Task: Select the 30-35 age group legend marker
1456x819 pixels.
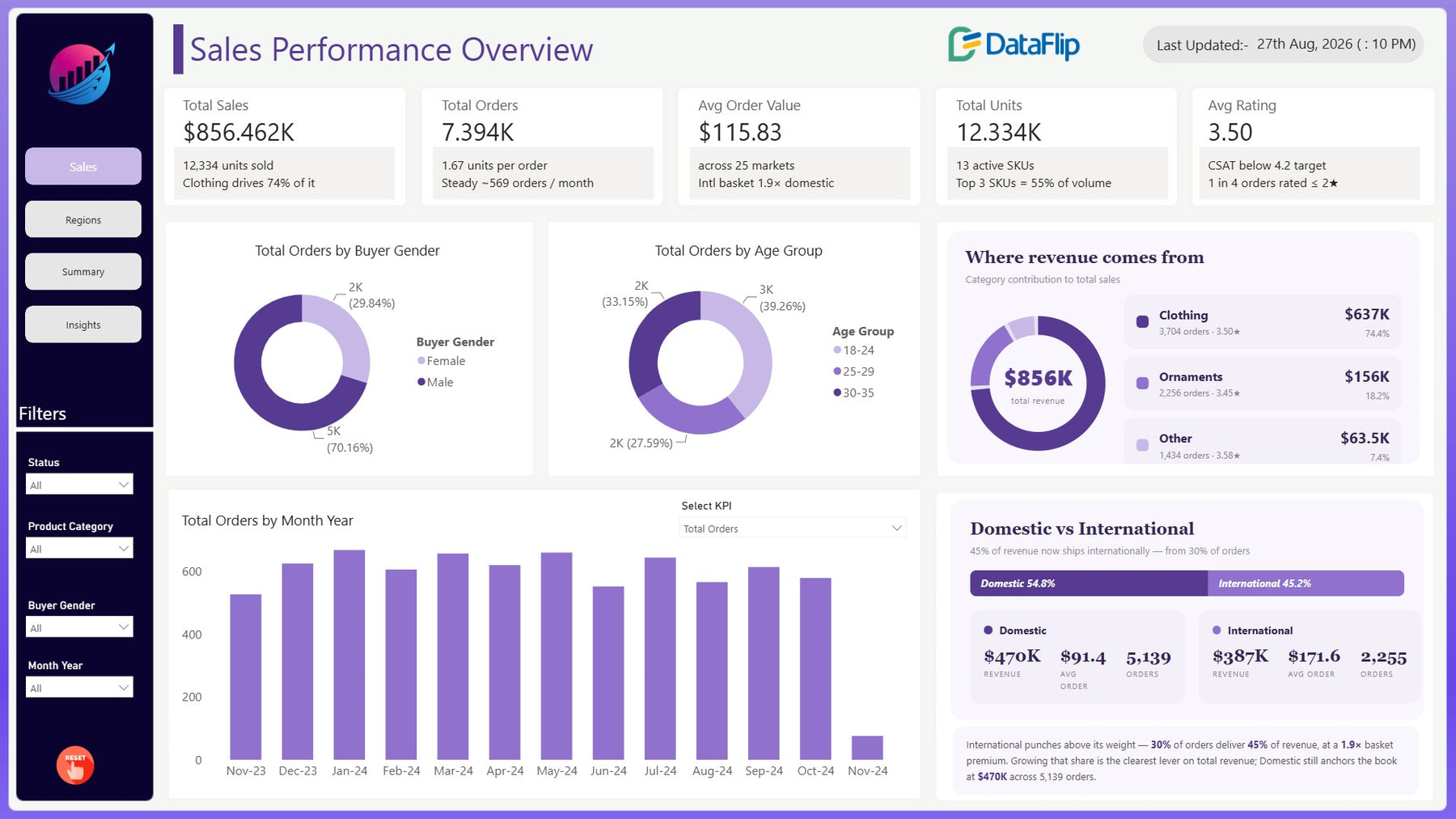Action: point(837,393)
